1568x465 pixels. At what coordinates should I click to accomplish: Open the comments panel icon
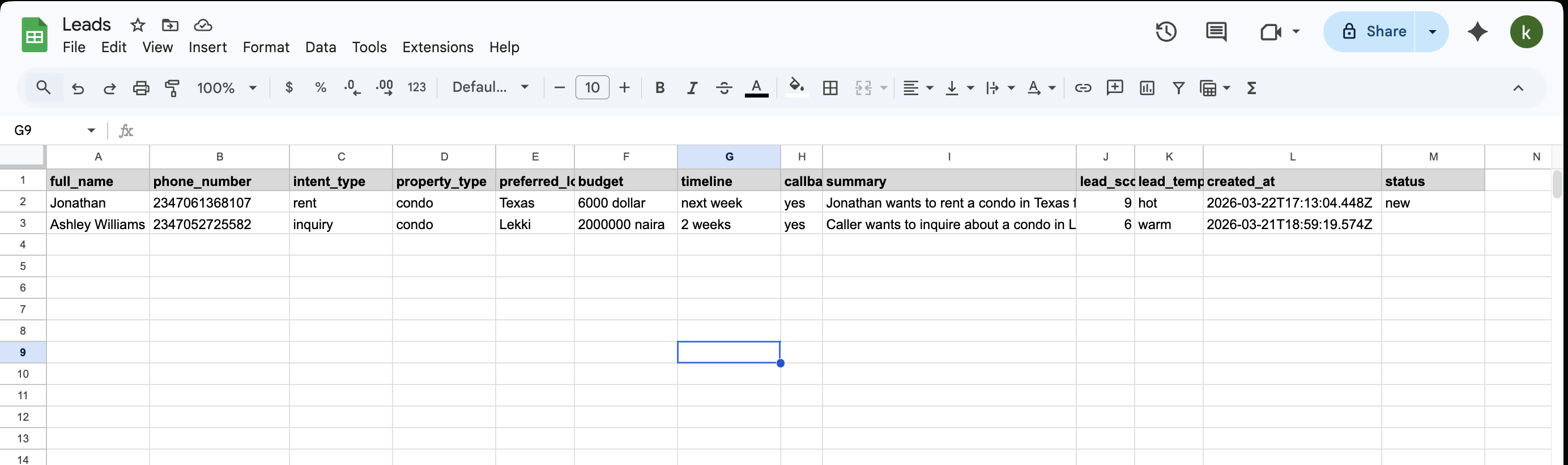[1216, 32]
